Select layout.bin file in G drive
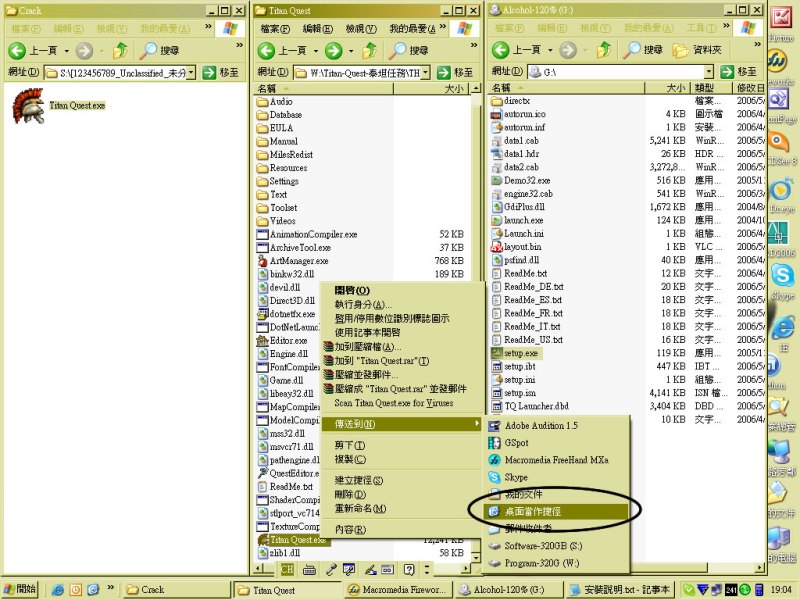This screenshot has width=800, height=600. tap(516, 246)
